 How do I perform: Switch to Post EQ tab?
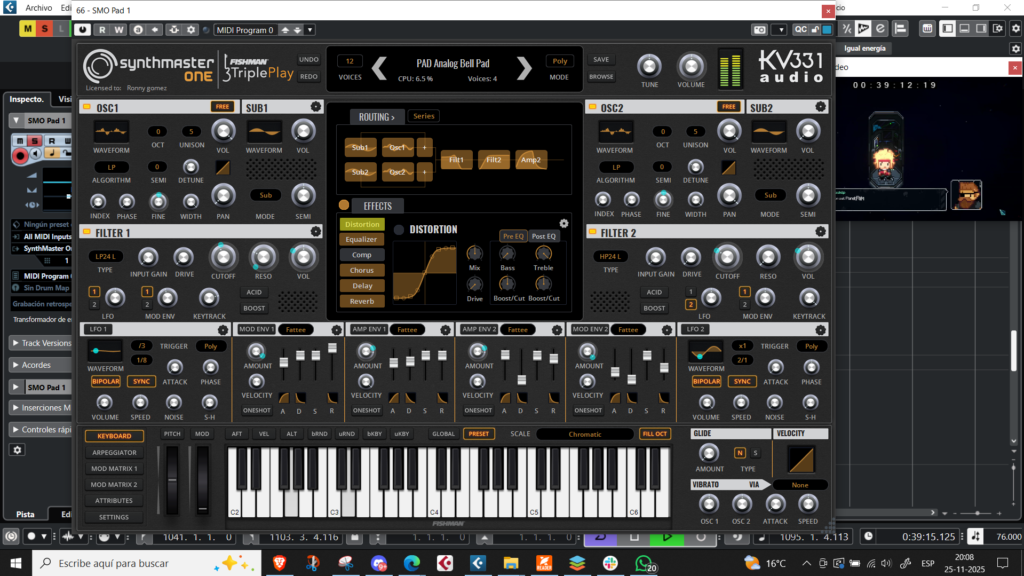coord(543,236)
